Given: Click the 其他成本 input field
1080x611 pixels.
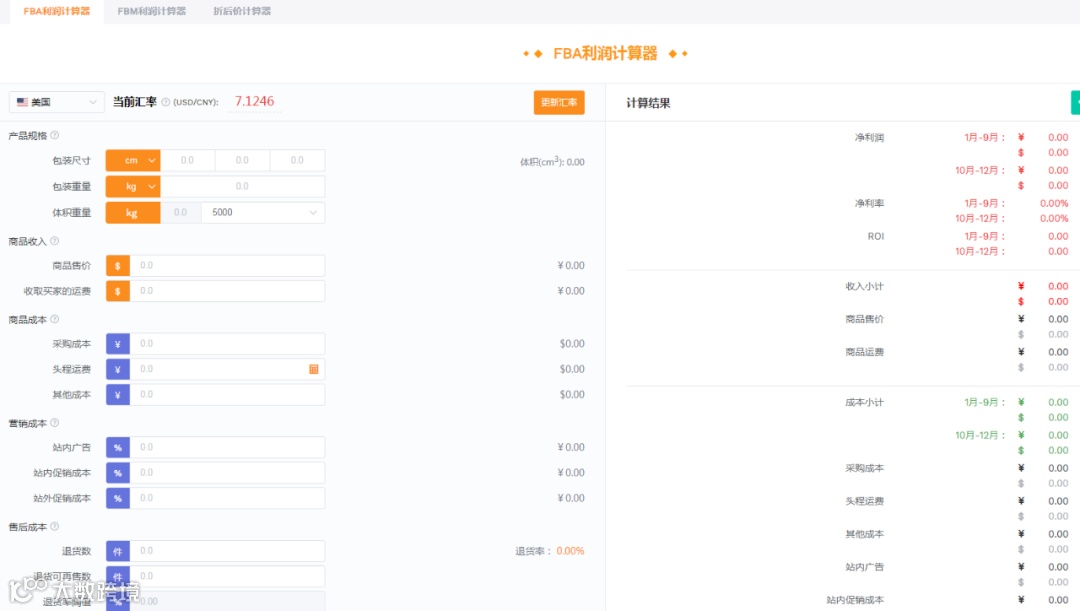Looking at the screenshot, I should pos(227,395).
